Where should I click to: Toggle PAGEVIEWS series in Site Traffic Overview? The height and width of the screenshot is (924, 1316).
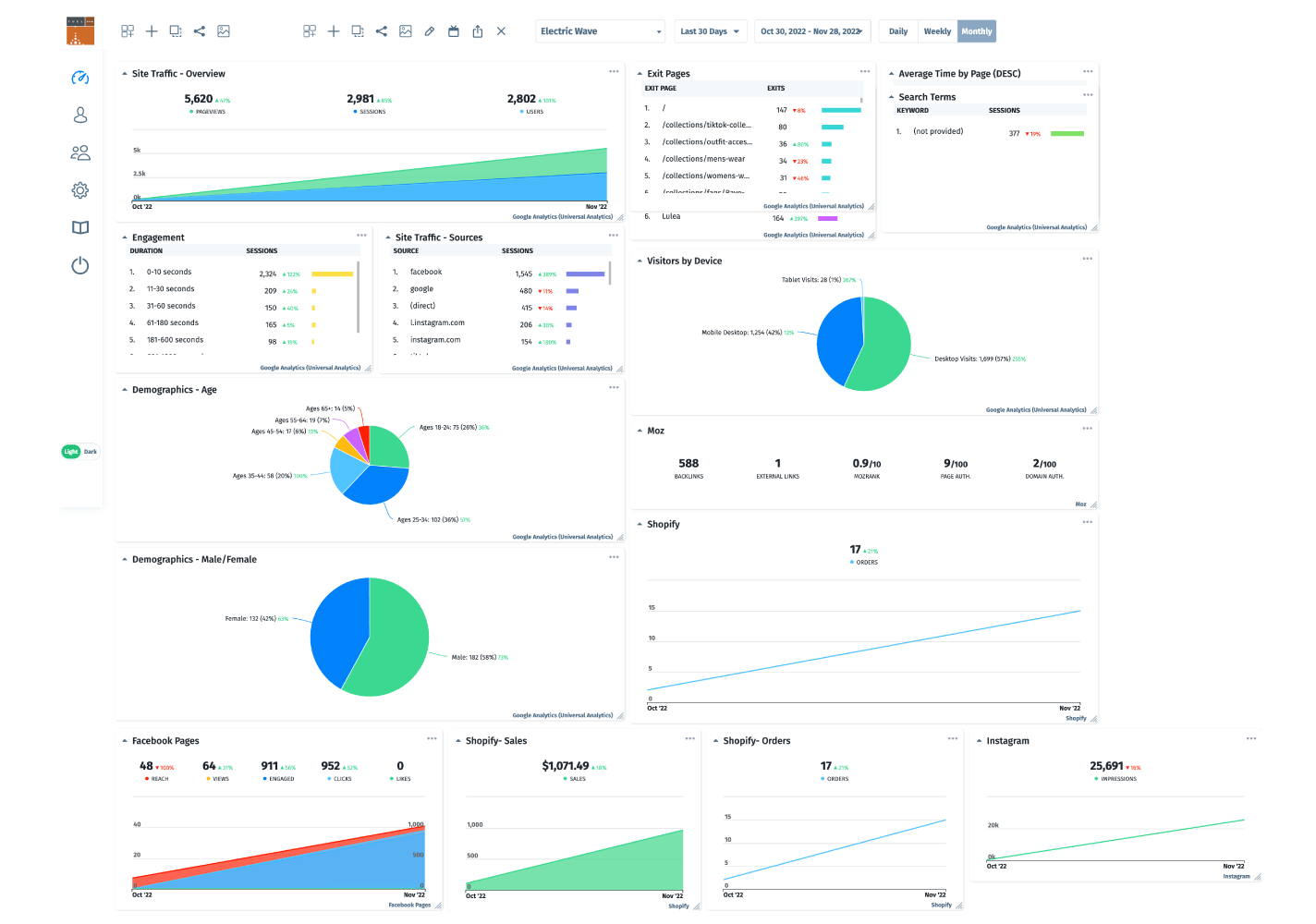pyautogui.click(x=210, y=112)
